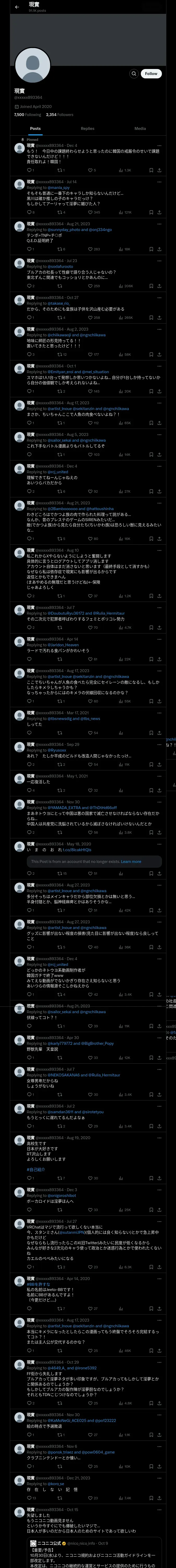Screen dimensions: 176x1568
Task: Follow the 現實 account
Action: pos(151,74)
